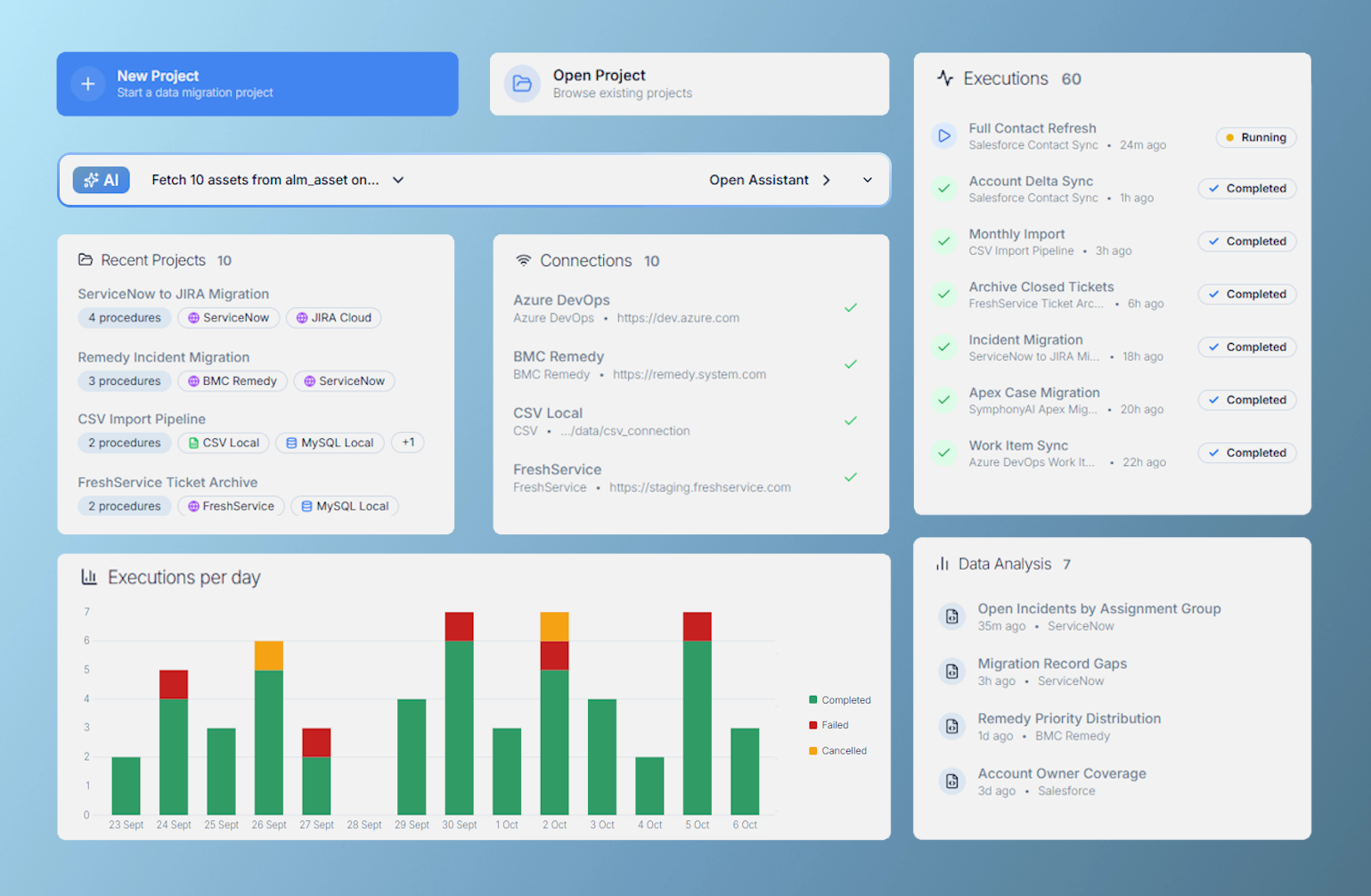This screenshot has height=896, width=1371.
Task: Click the Data Analysis bar chart icon
Action: pos(943,564)
